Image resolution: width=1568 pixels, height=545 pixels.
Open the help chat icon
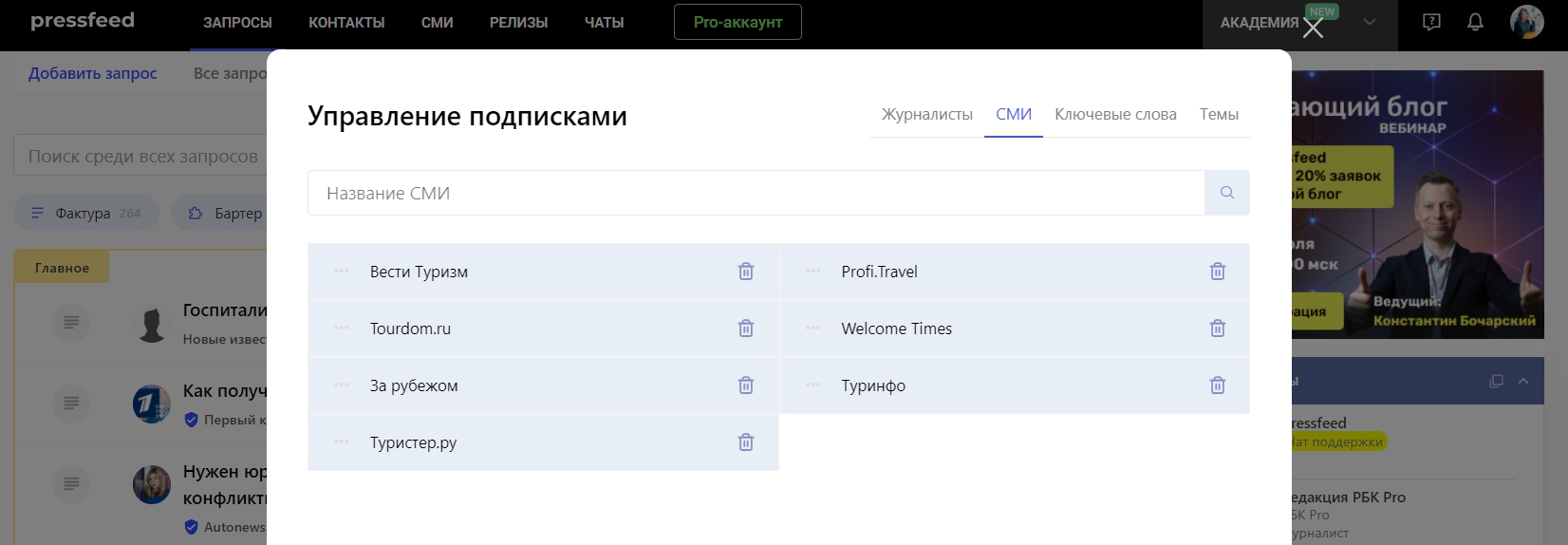point(1431,22)
